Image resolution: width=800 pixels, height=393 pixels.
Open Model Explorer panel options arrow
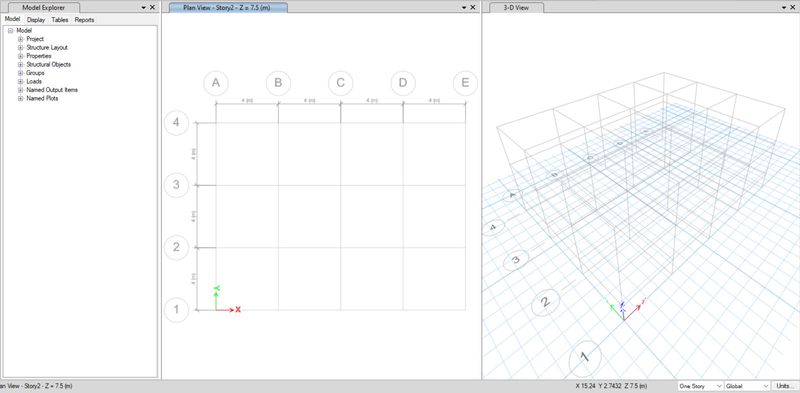(x=143, y=8)
